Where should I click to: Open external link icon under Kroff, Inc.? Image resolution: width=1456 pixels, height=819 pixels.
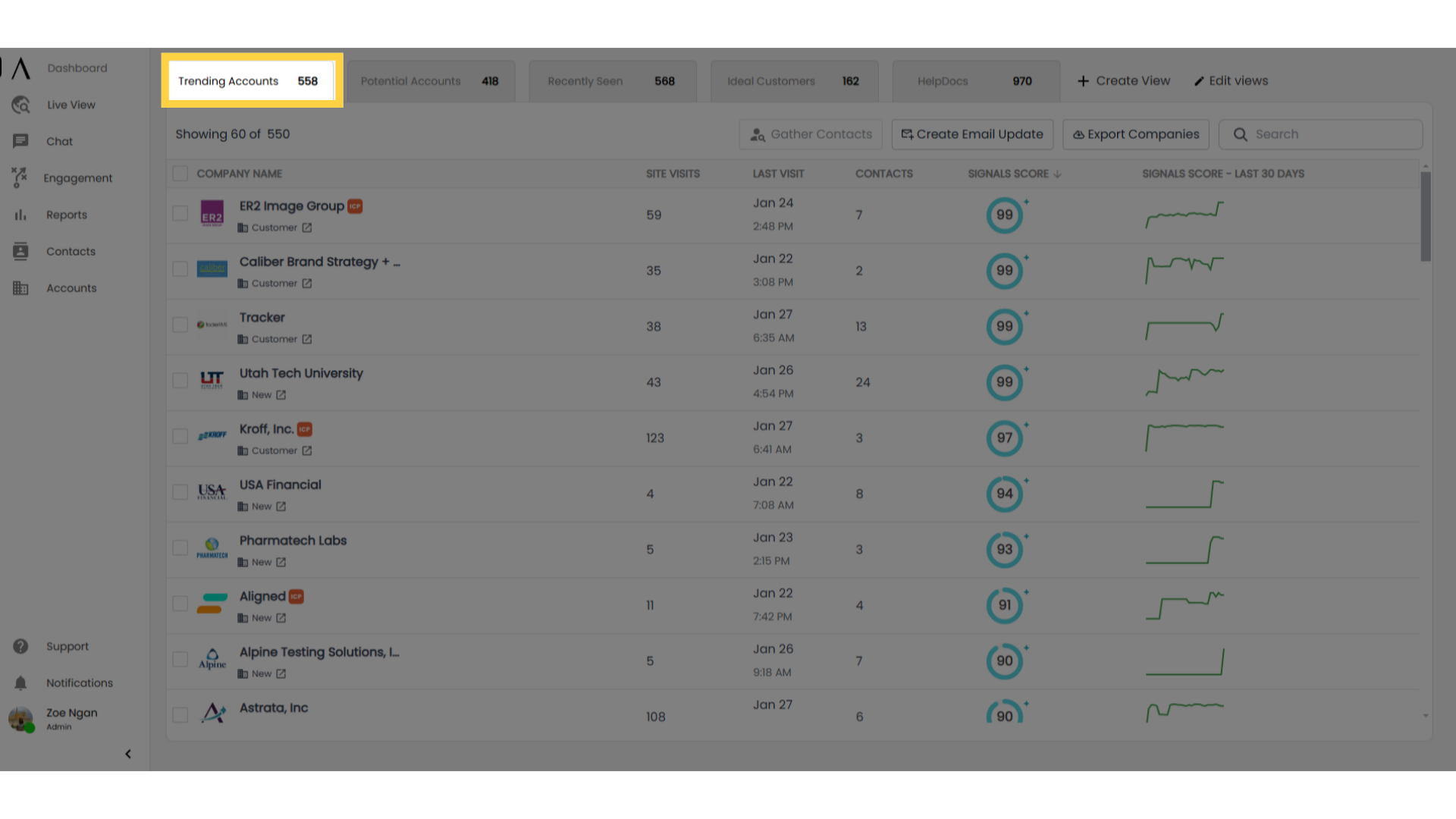(x=307, y=450)
